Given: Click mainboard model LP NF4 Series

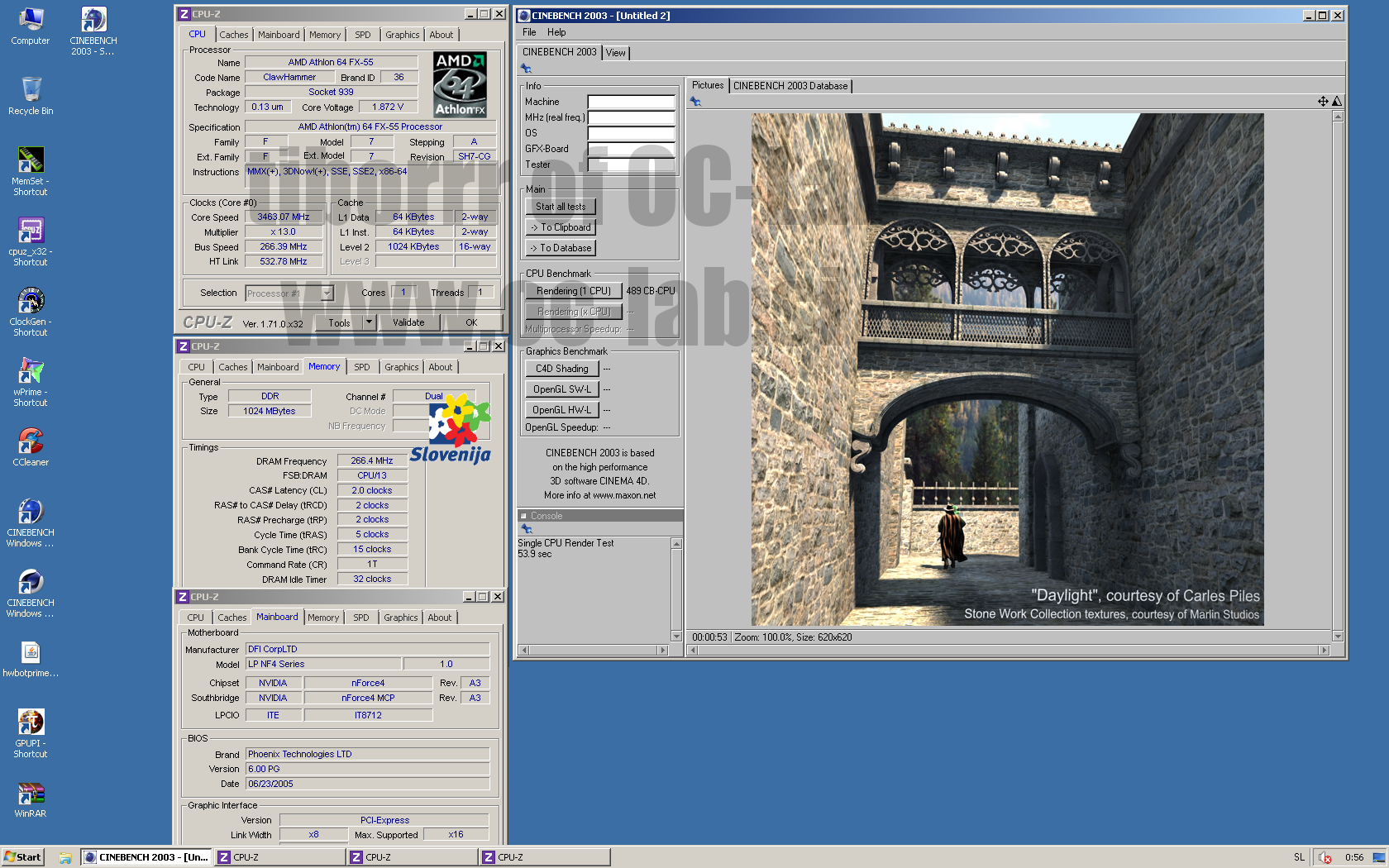Looking at the screenshot, I should coord(323,665).
